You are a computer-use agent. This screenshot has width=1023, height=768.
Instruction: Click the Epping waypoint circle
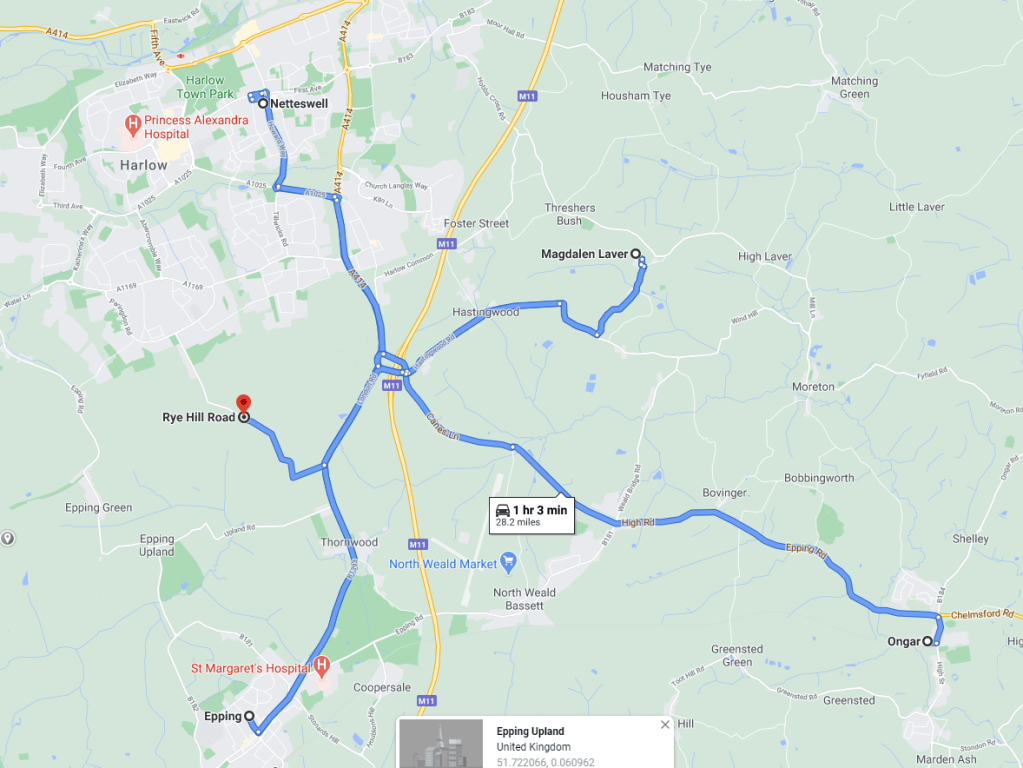coord(249,716)
